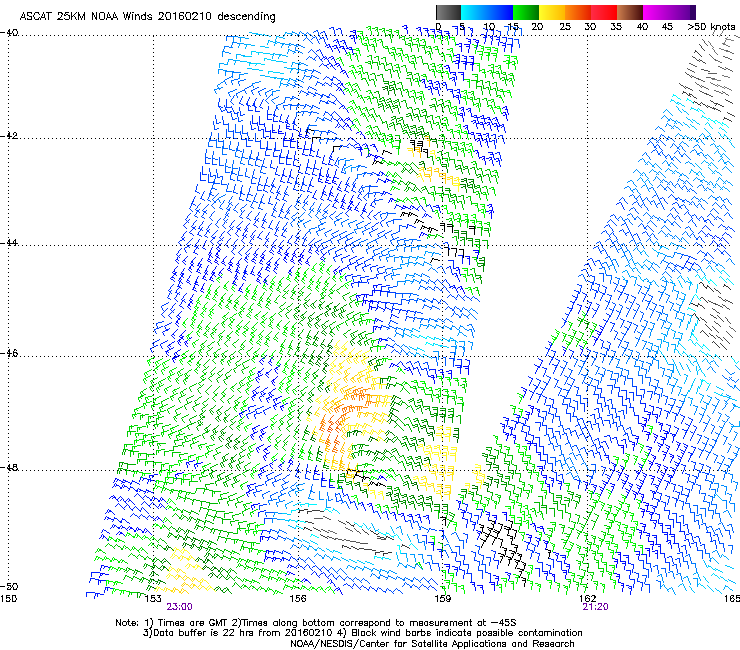Click the legend tick label 35
The width and height of the screenshot is (740, 650).
click(x=616, y=27)
